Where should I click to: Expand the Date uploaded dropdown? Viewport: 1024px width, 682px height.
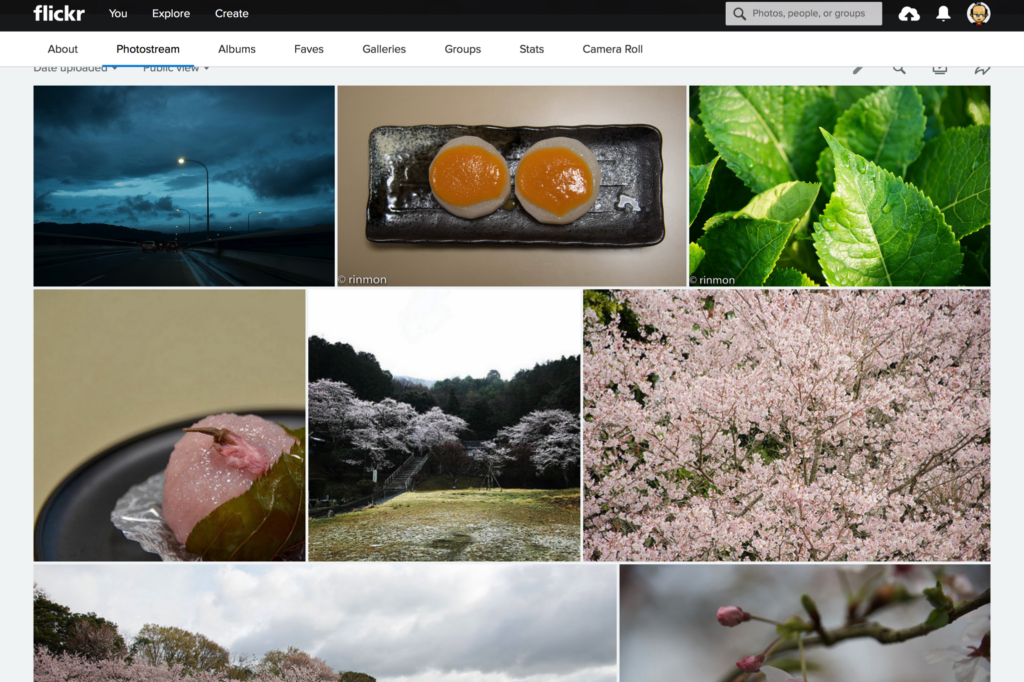tap(75, 69)
